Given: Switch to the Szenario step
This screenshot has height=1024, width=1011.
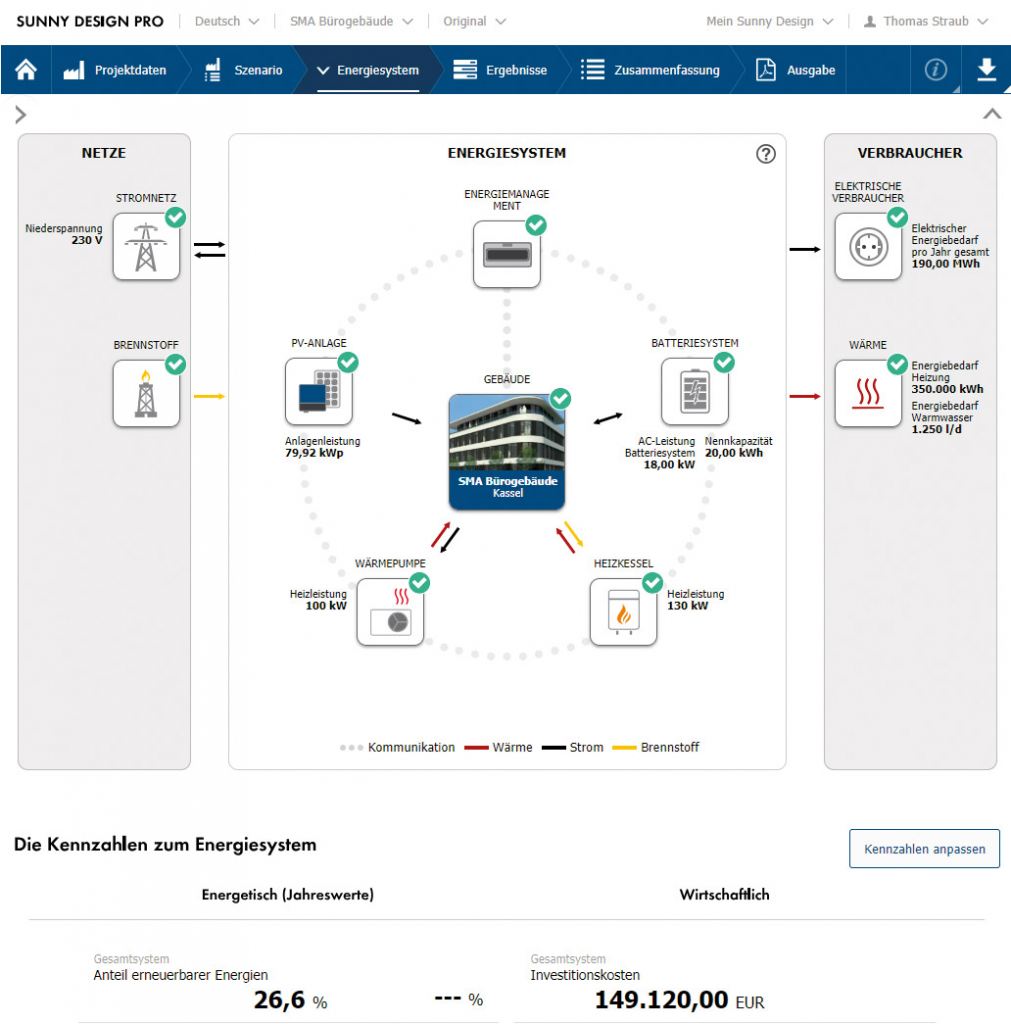Looking at the screenshot, I should click(x=258, y=70).
